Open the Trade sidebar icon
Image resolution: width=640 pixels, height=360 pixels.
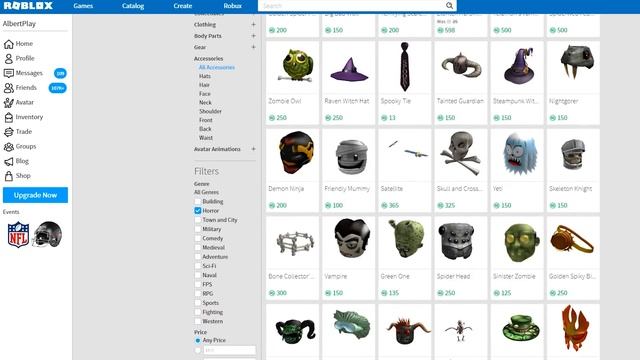tap(9, 132)
